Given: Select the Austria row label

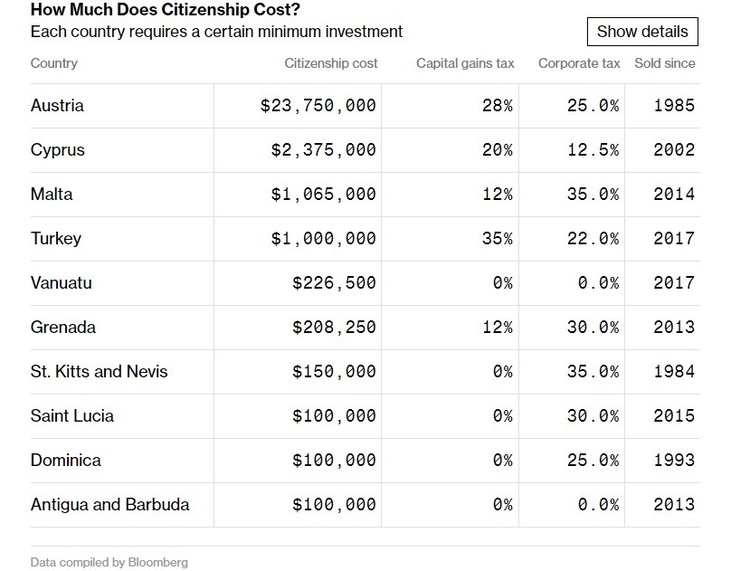Looking at the screenshot, I should point(57,105).
